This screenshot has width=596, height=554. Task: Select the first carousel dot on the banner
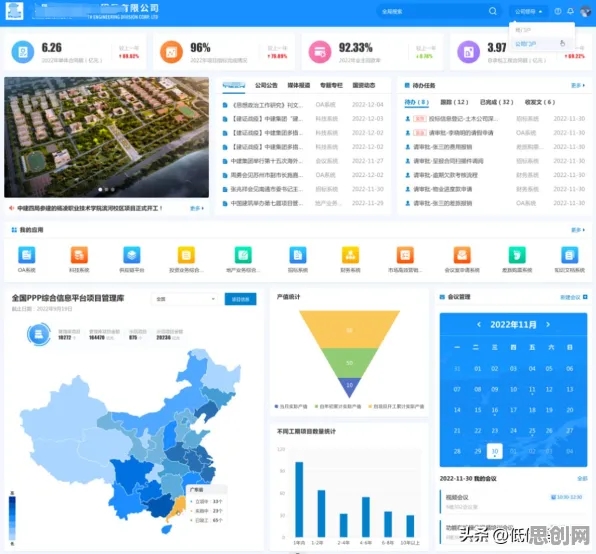100,189
